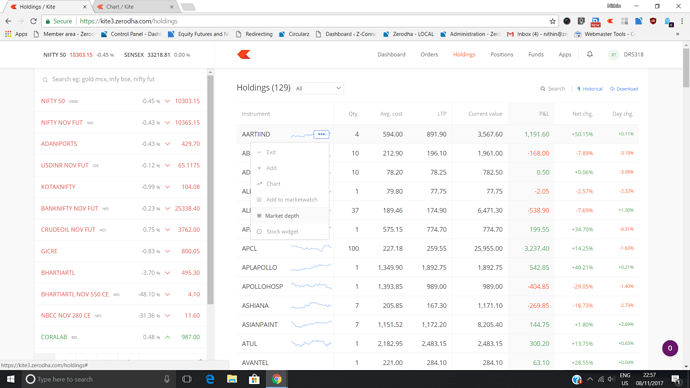Click USDINR NOV FUT in watchlist

point(65,165)
